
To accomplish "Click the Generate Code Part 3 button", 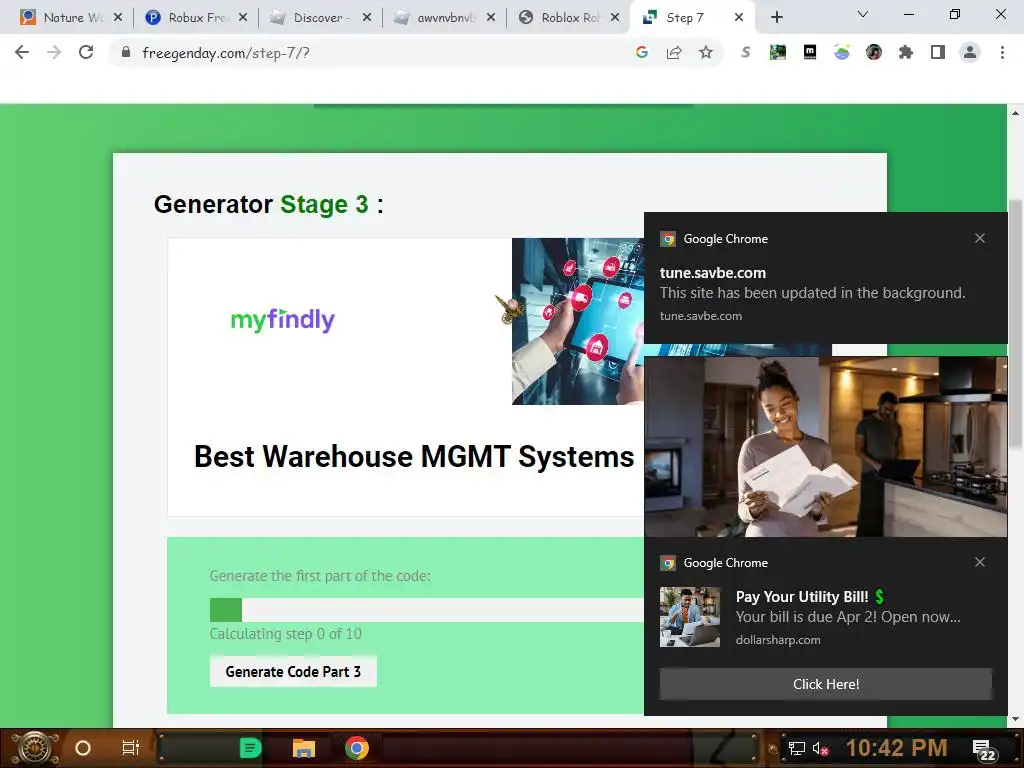I will (x=293, y=671).
